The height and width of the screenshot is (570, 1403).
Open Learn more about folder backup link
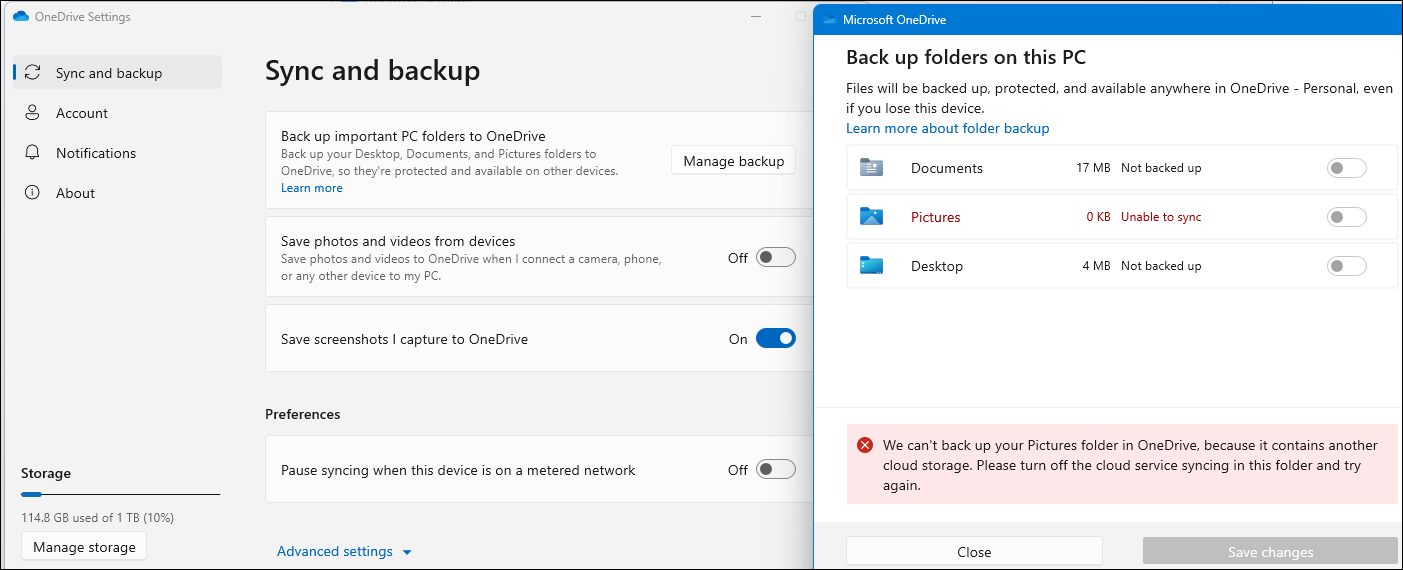click(x=947, y=128)
